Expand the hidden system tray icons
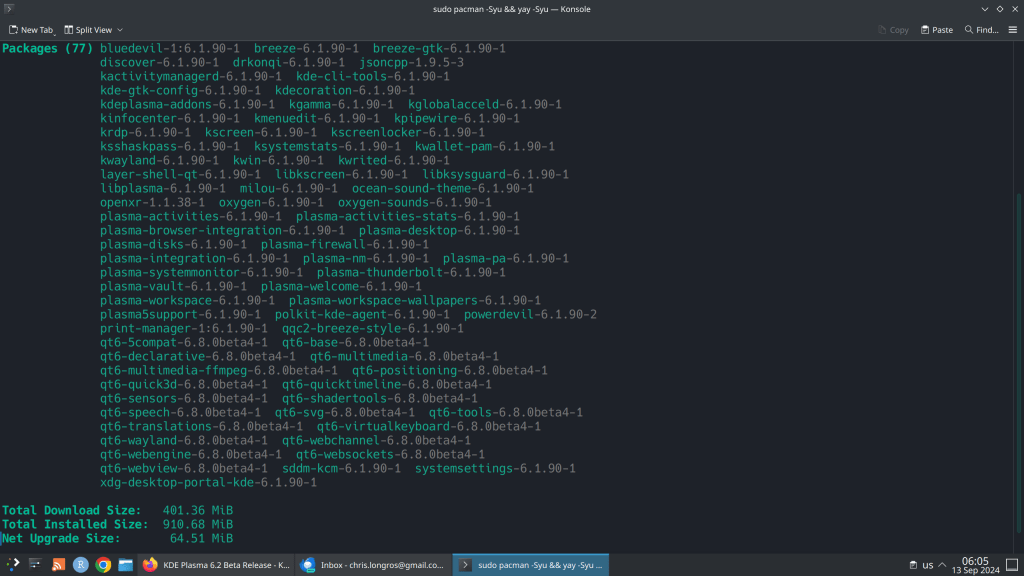This screenshot has height=576, width=1024. tap(944, 564)
